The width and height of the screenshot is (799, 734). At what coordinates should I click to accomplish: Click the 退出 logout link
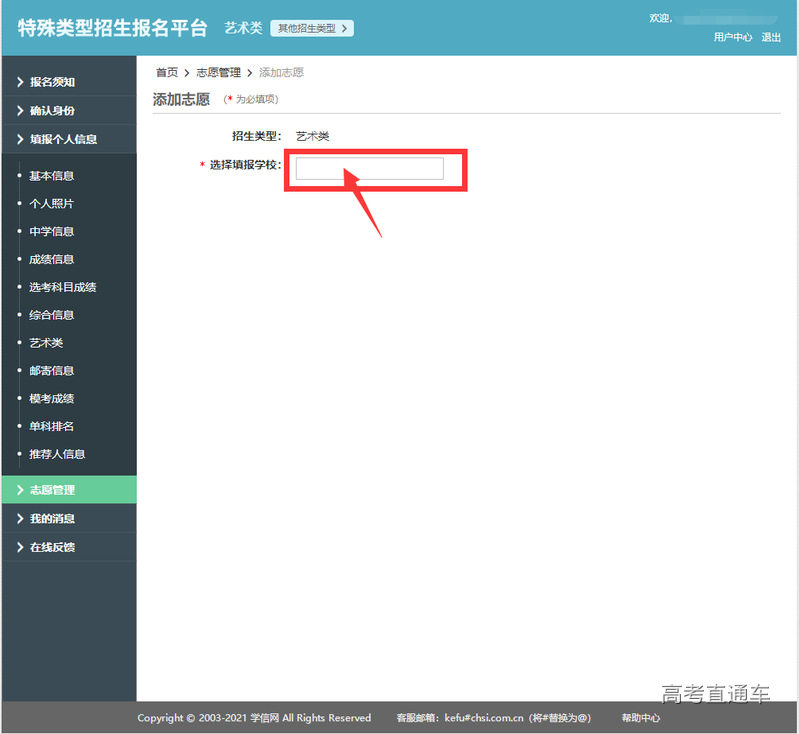point(771,37)
